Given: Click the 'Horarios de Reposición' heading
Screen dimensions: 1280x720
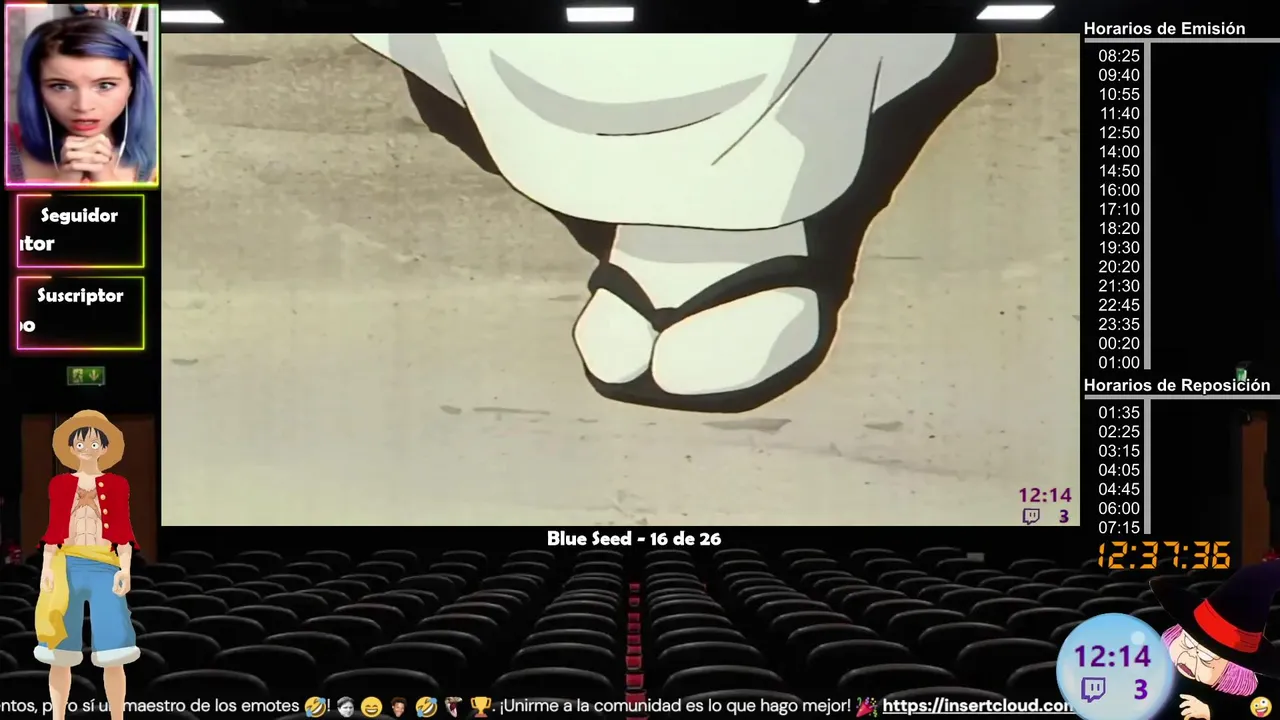Looking at the screenshot, I should point(1177,385).
